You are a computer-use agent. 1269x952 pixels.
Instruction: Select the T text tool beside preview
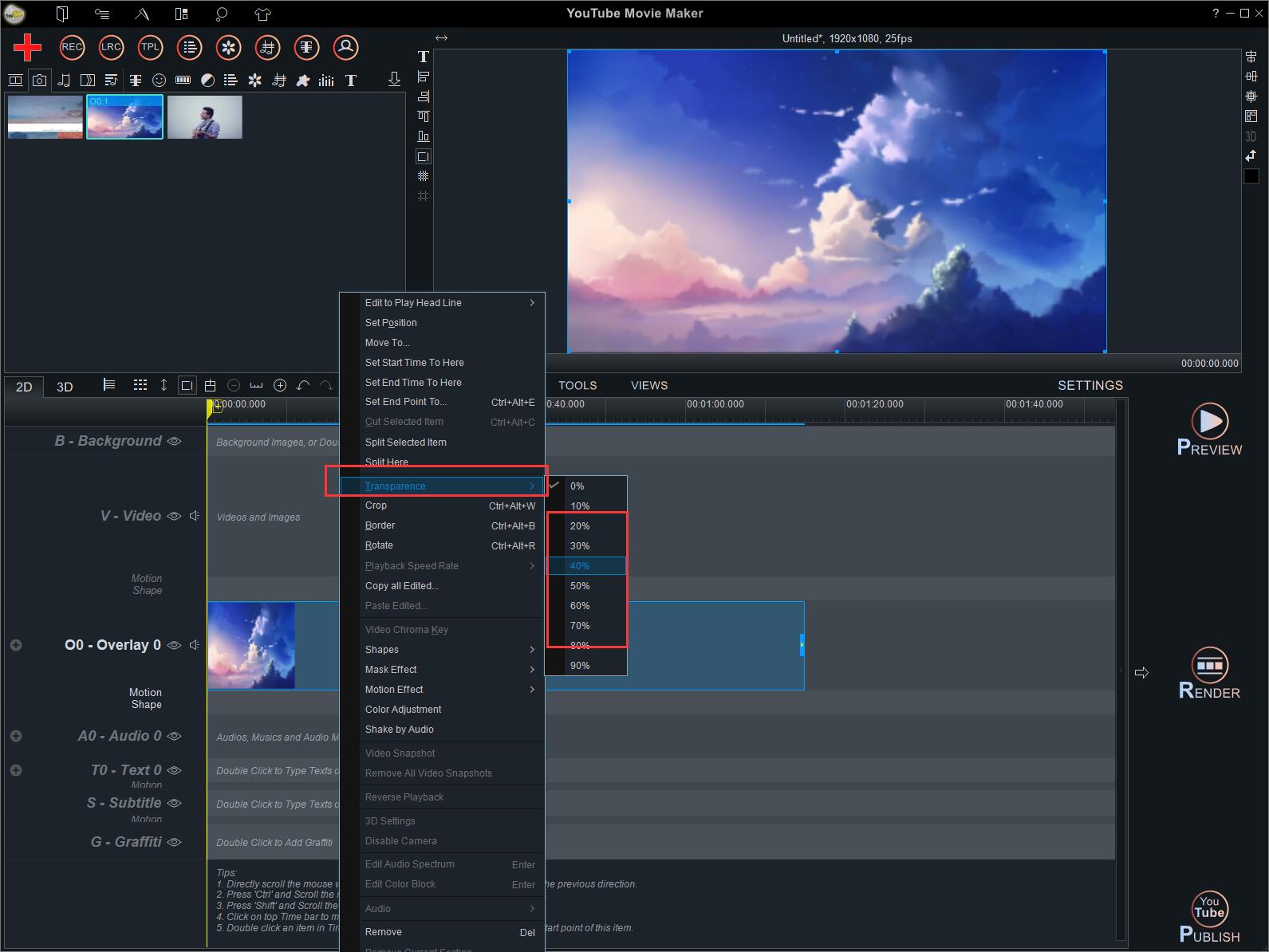click(x=424, y=57)
